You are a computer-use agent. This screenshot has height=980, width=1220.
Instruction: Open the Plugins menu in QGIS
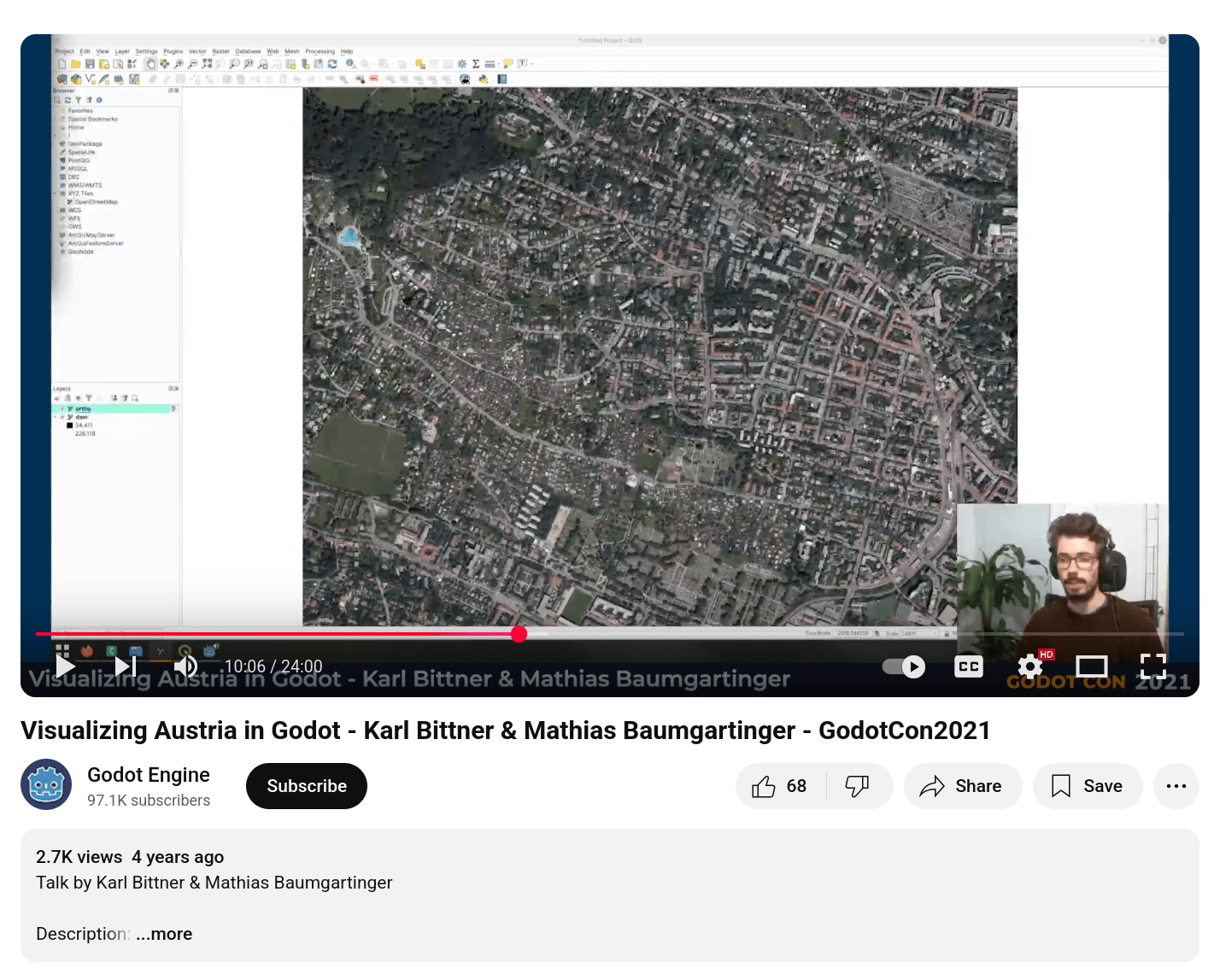tap(173, 51)
